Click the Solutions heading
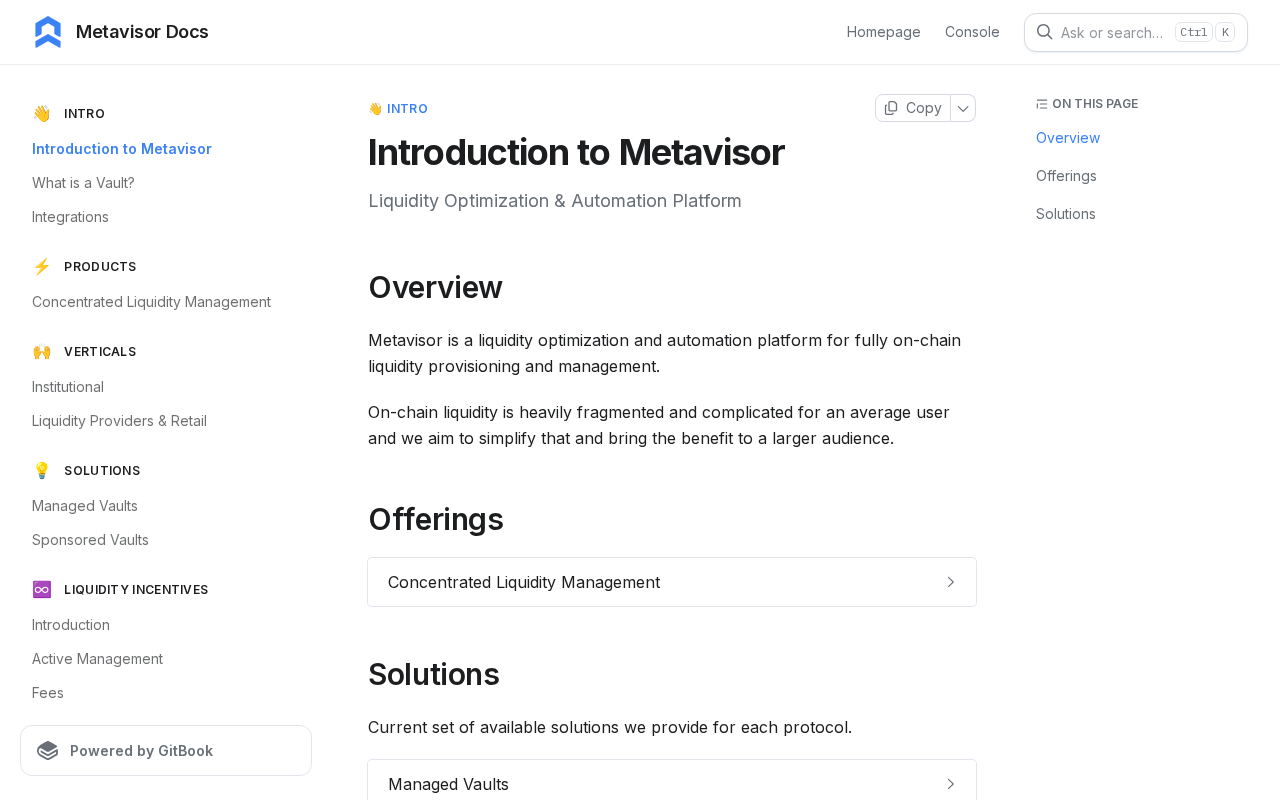1280x800 pixels. (x=434, y=674)
